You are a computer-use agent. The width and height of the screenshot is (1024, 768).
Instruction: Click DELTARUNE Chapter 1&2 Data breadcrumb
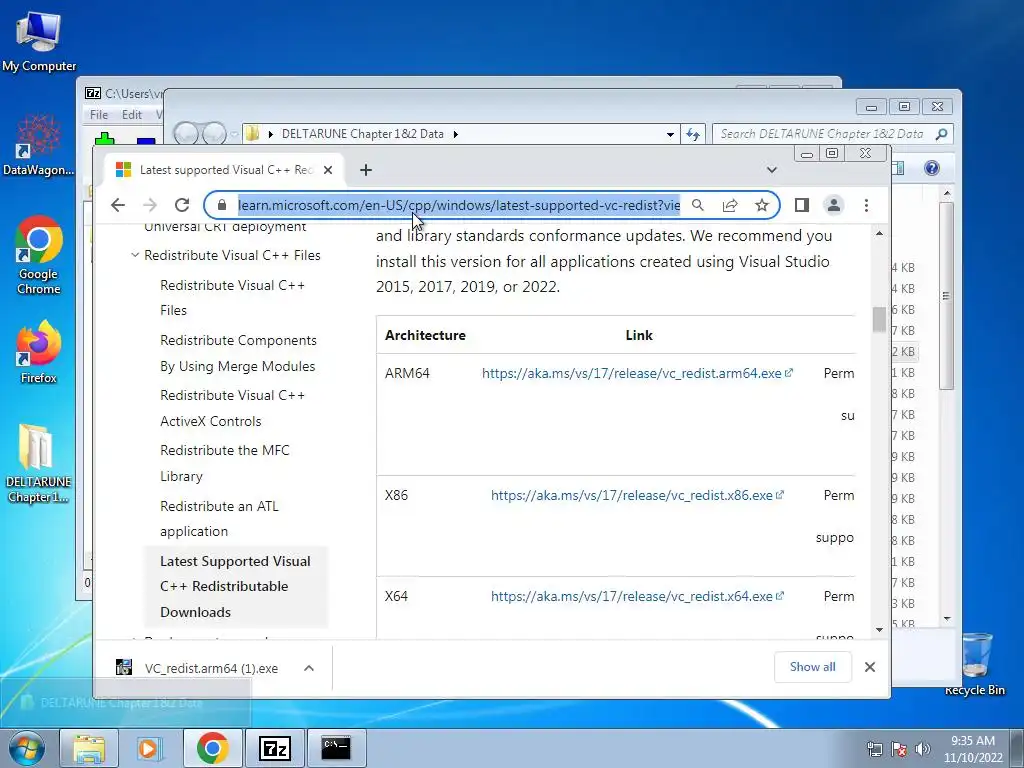point(362,134)
